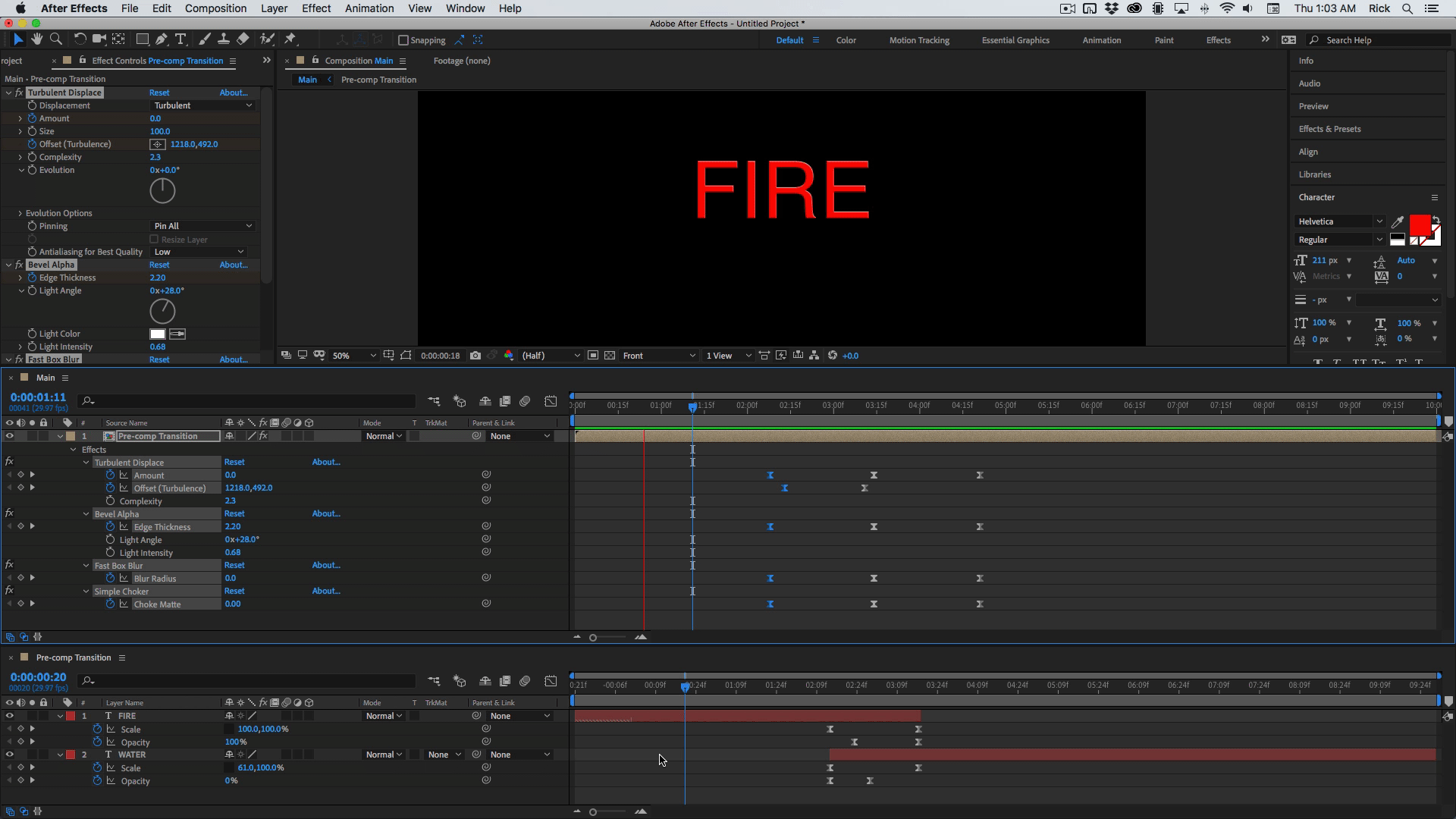The image size is (1456, 819).
Task: Collapse the Bevel Alpha effect in timeline
Action: coord(86,514)
